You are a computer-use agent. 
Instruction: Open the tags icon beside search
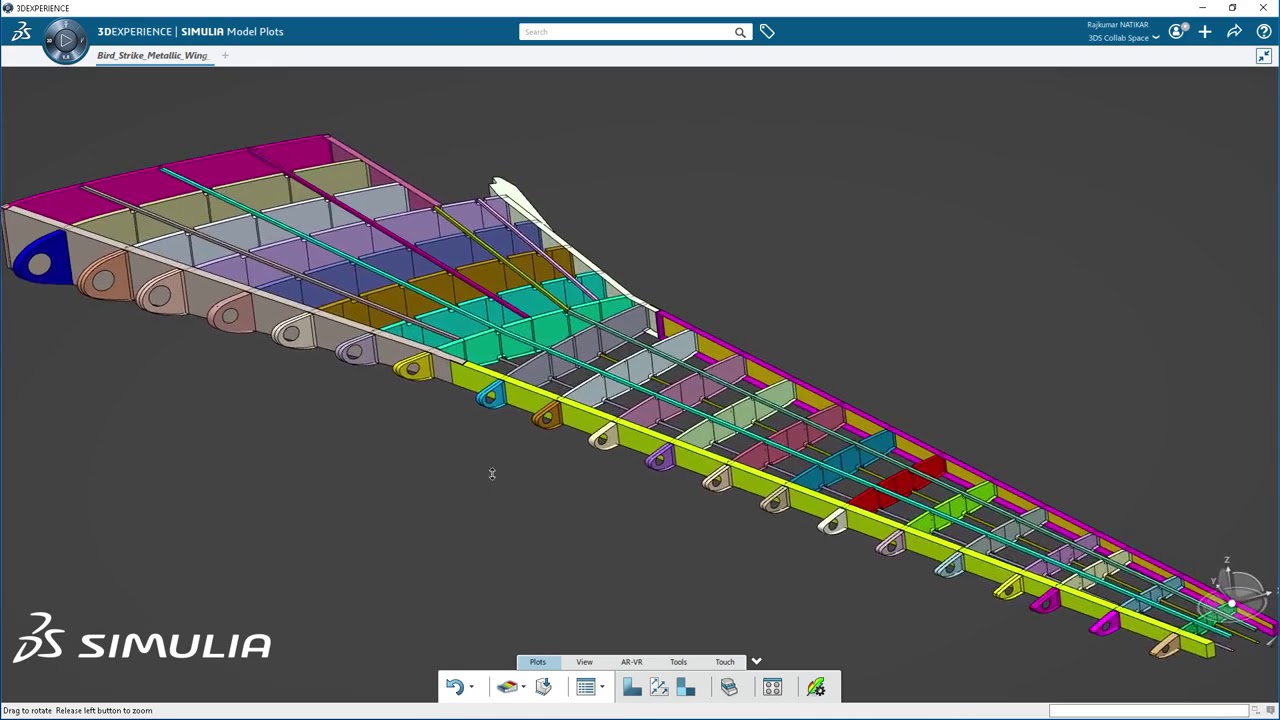[x=767, y=32]
